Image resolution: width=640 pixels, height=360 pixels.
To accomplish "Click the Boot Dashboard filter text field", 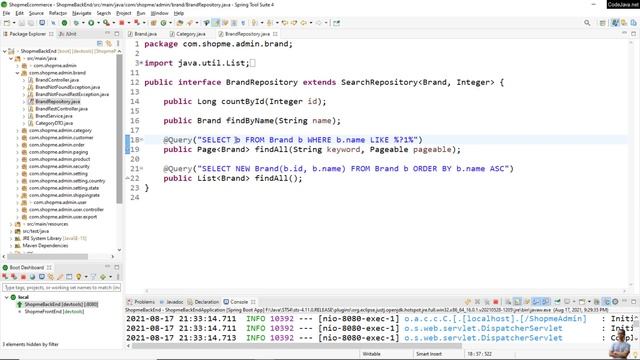I will click(62, 288).
